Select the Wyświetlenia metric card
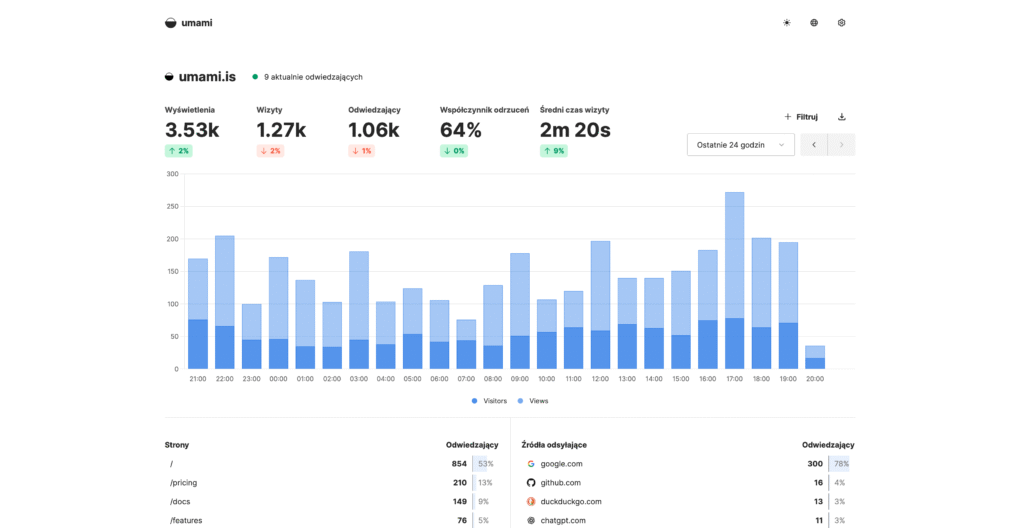 coord(192,130)
